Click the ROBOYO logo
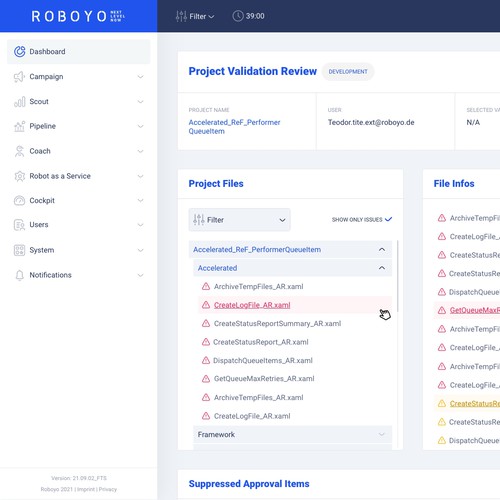Viewport: 500px width, 500px height. (78, 16)
